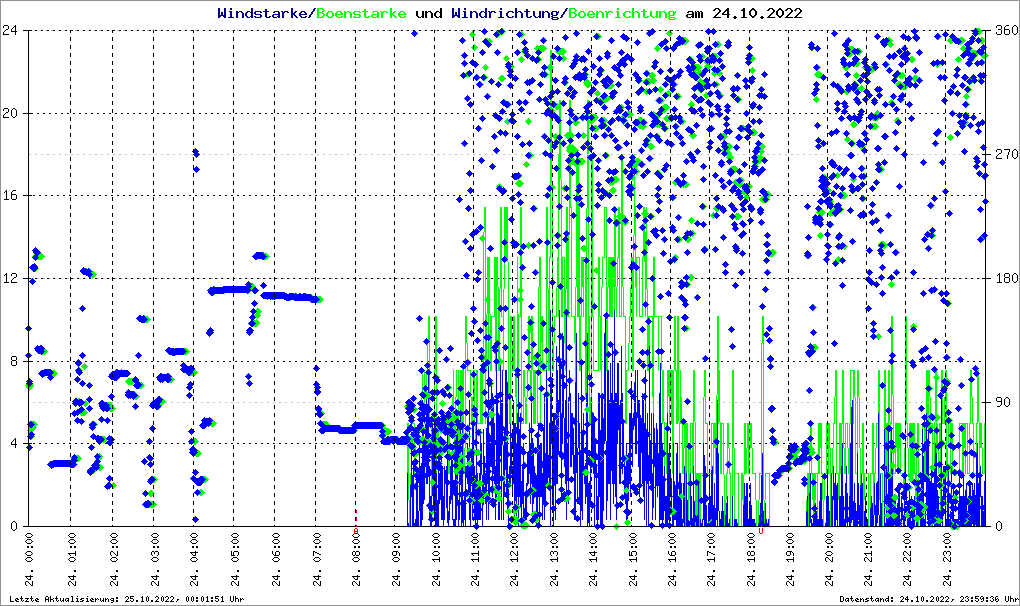The height and width of the screenshot is (606, 1020).
Task: Click the right axis label 180
Action: [1005, 278]
